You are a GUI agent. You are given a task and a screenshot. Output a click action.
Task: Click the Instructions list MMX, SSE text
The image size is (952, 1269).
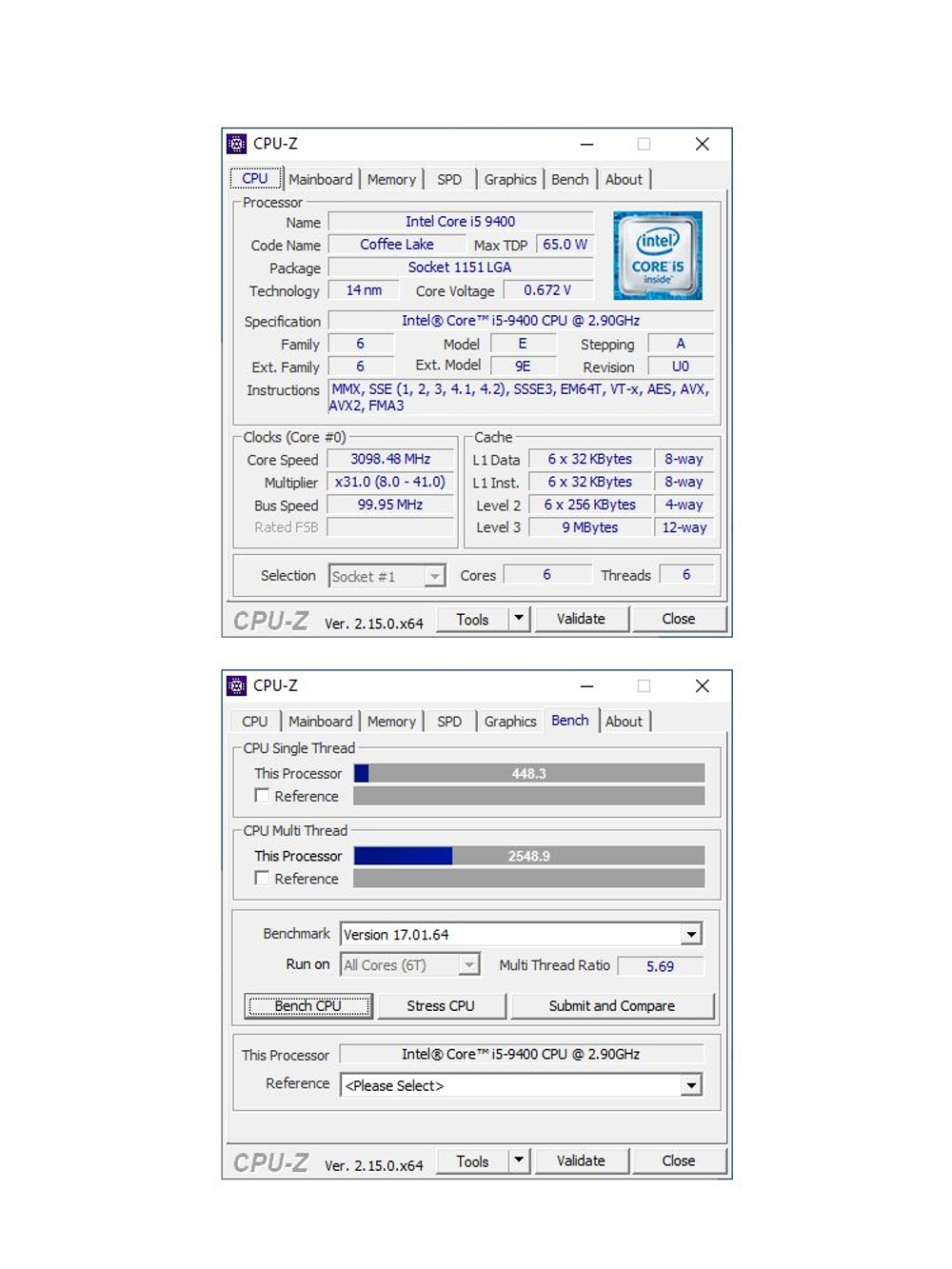tap(521, 397)
